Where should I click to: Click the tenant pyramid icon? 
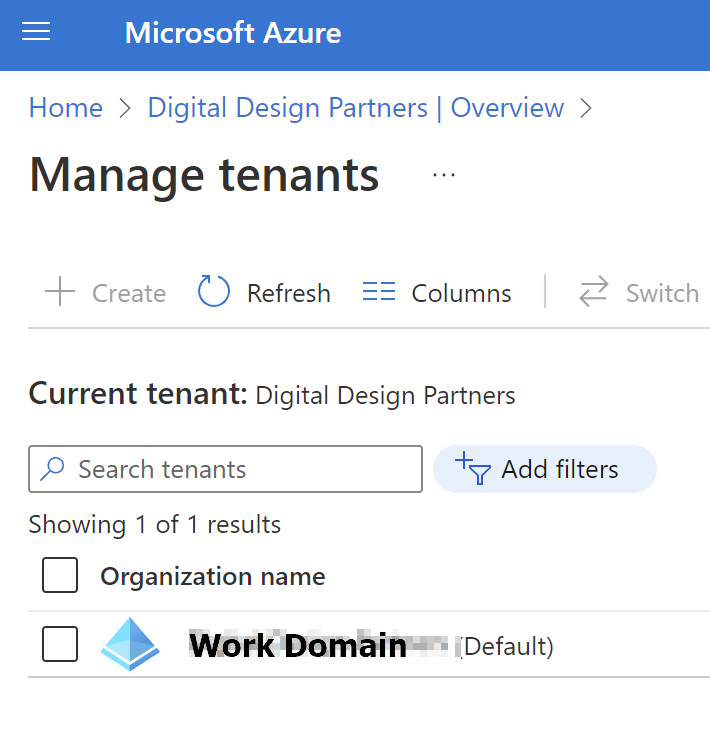coord(130,644)
